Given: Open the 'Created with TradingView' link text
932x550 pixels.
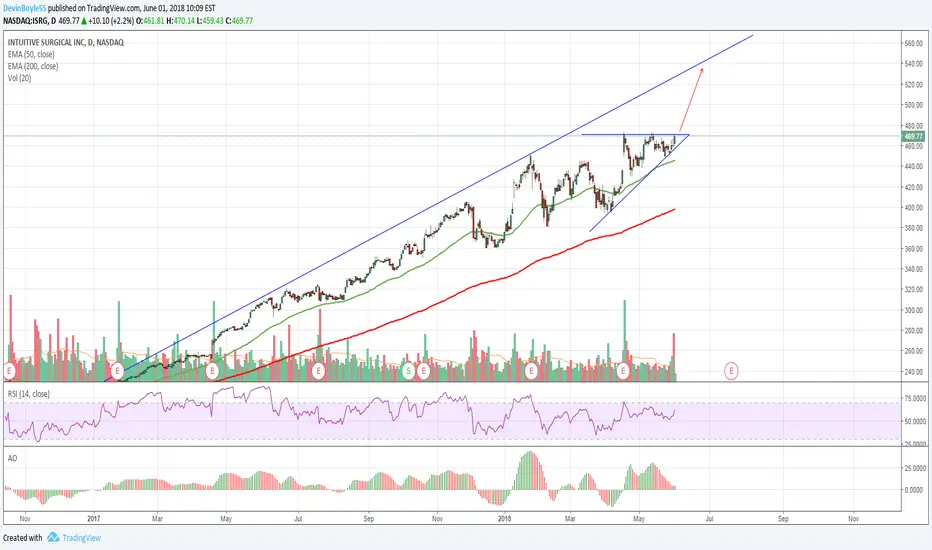Looking at the screenshot, I should point(52,538).
